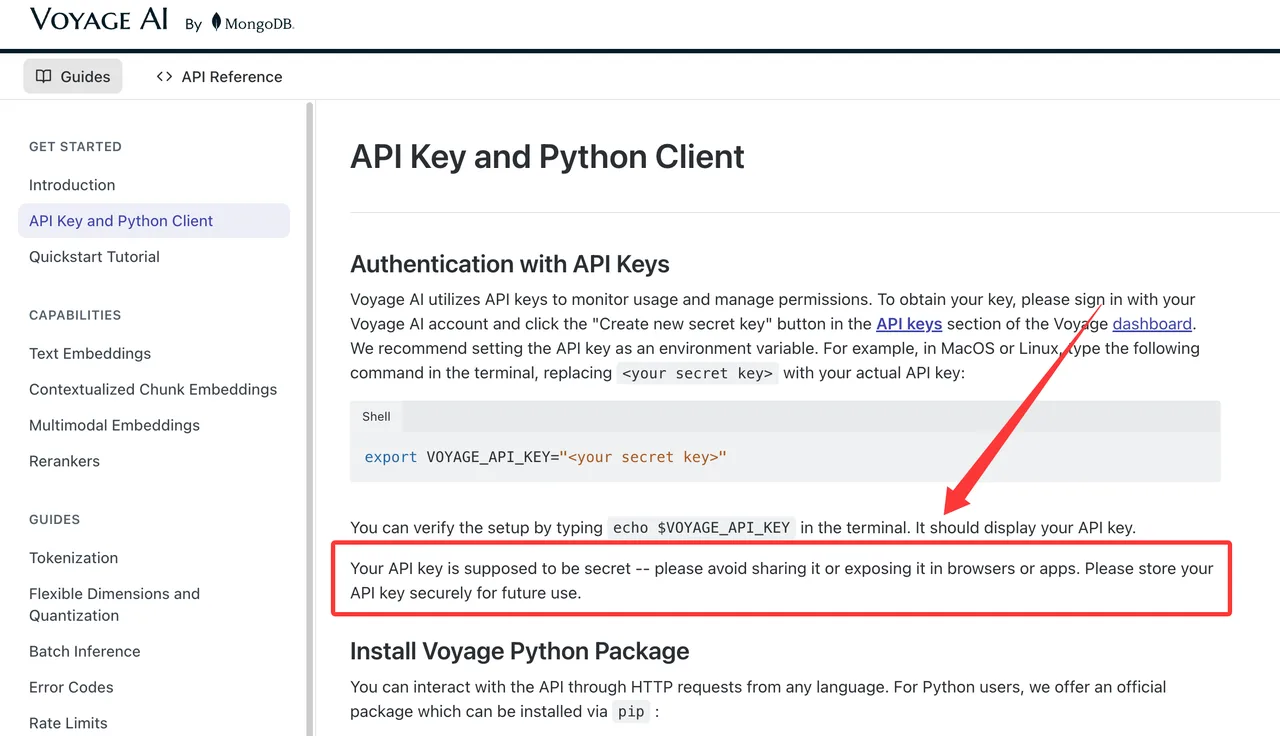Go to Batch Inference guide
This screenshot has width=1280, height=736.
84,651
